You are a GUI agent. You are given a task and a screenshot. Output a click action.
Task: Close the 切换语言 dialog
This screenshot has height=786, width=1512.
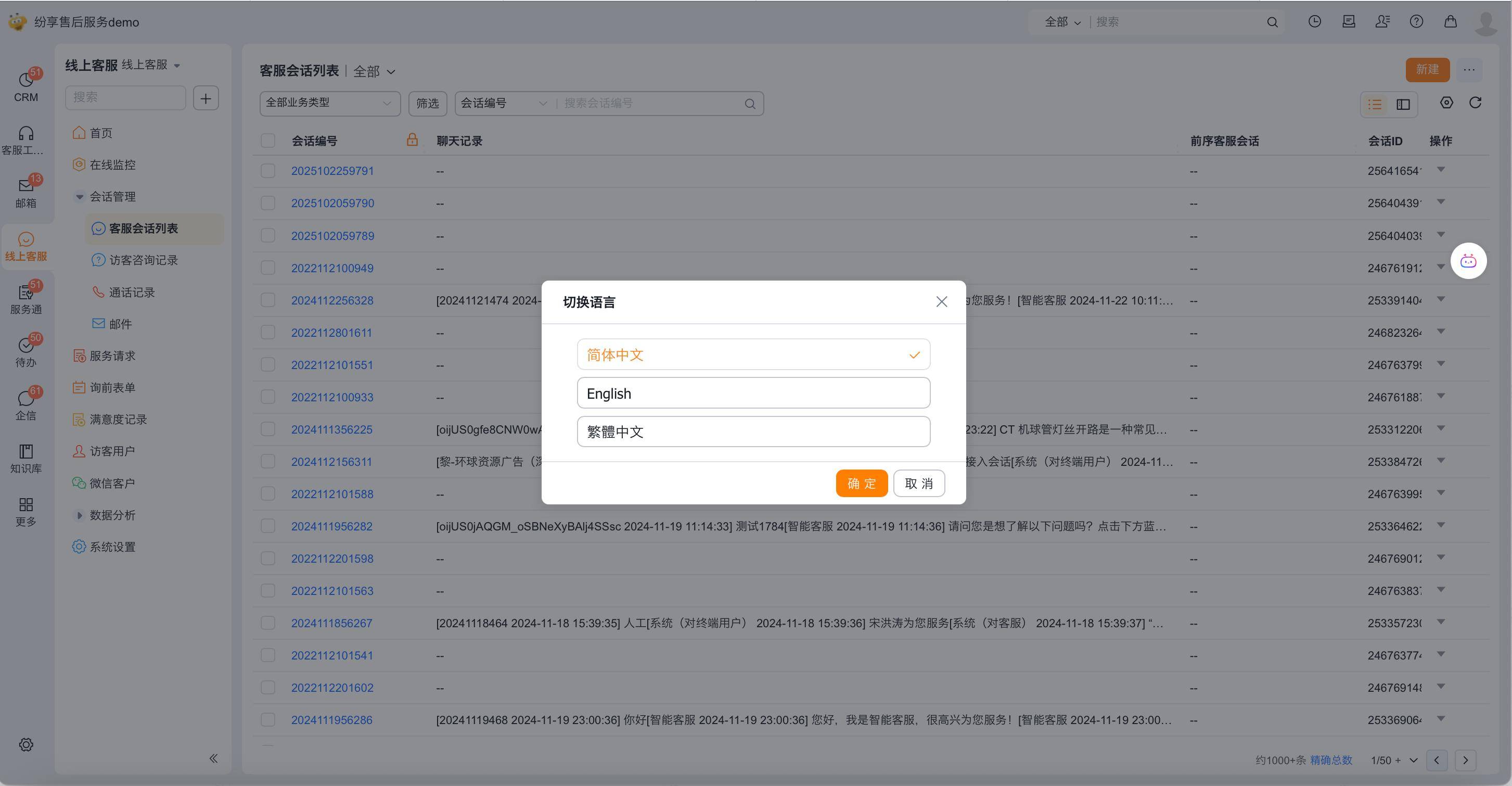(x=941, y=302)
